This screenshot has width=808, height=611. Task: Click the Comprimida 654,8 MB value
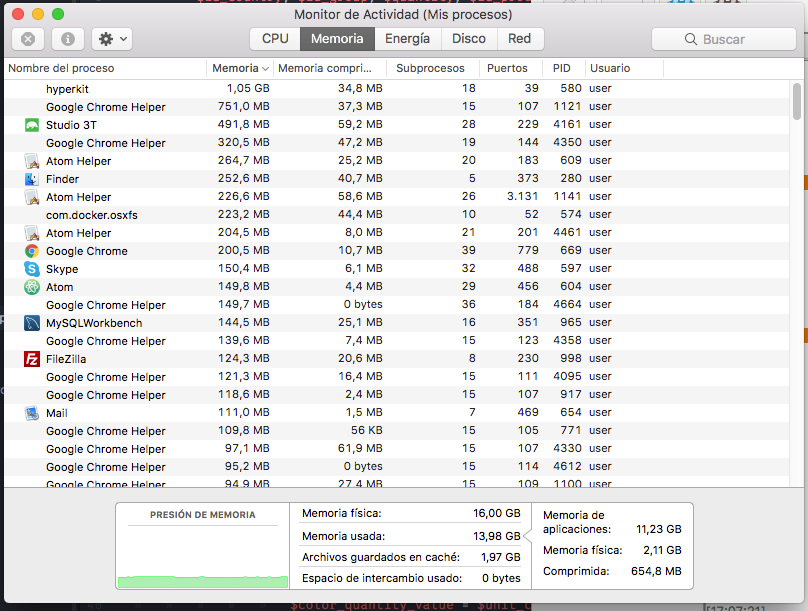coord(656,571)
